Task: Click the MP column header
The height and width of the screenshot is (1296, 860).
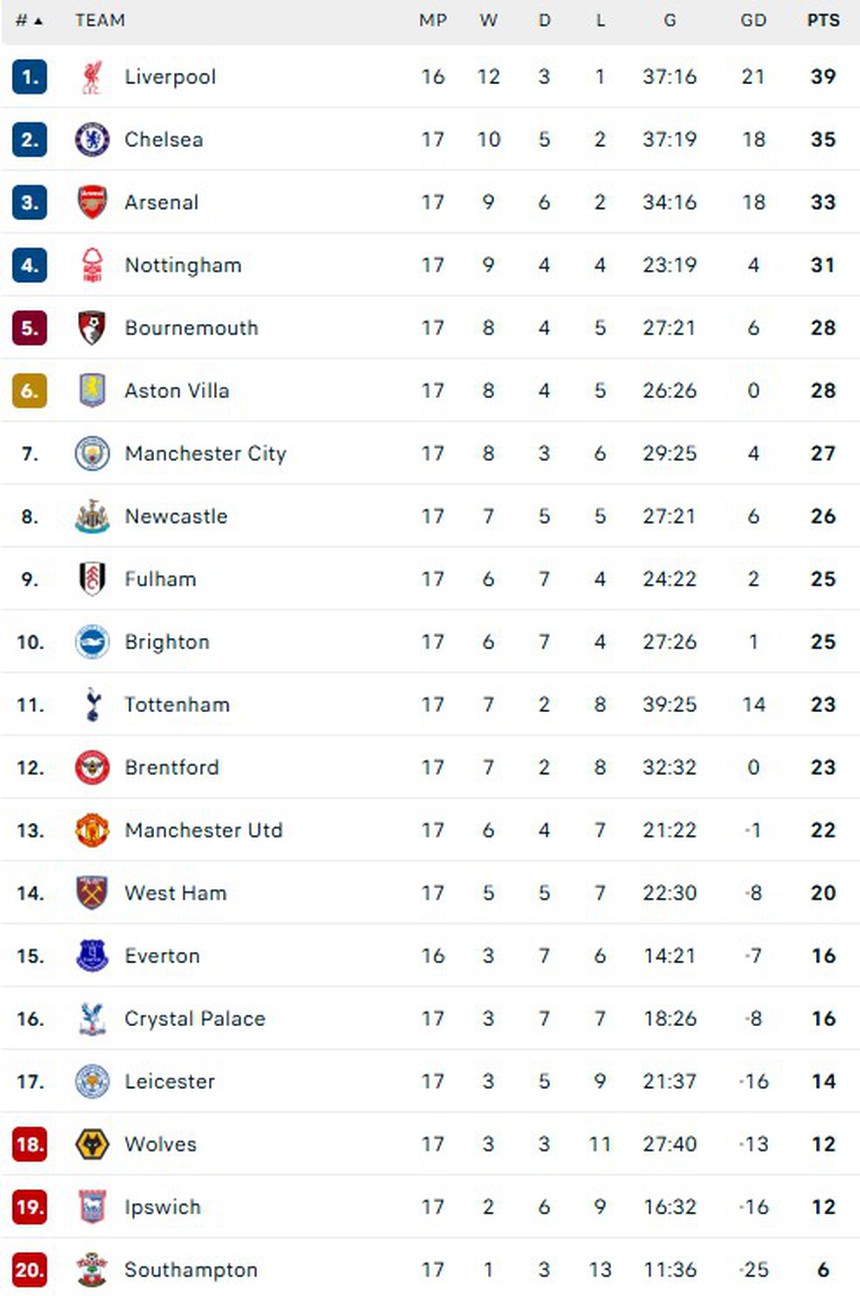Action: click(x=433, y=20)
